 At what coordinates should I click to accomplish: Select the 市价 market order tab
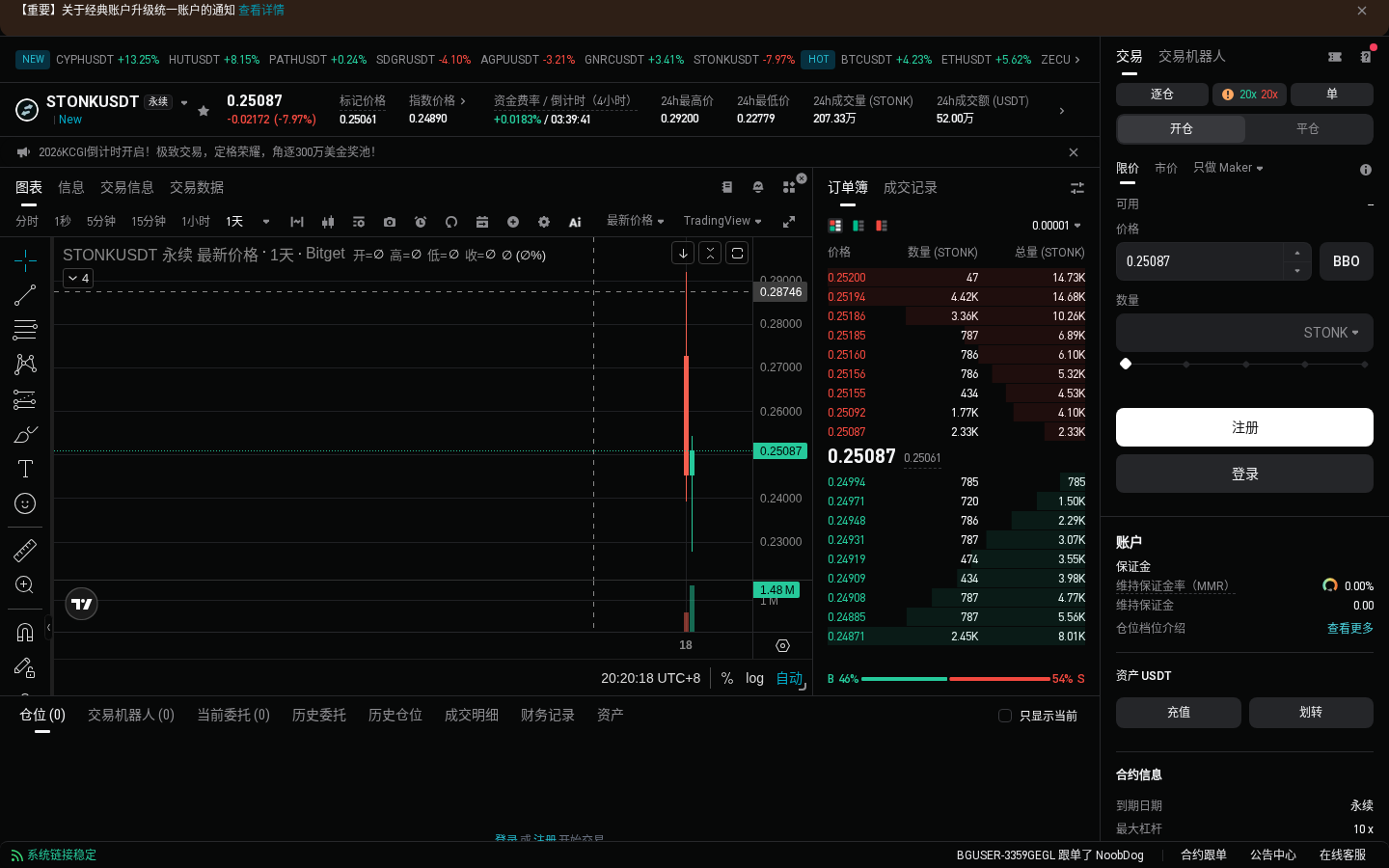click(x=1166, y=168)
